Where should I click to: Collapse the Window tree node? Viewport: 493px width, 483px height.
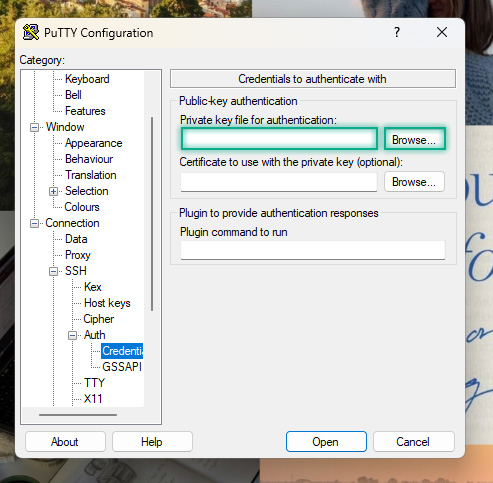(x=34, y=127)
